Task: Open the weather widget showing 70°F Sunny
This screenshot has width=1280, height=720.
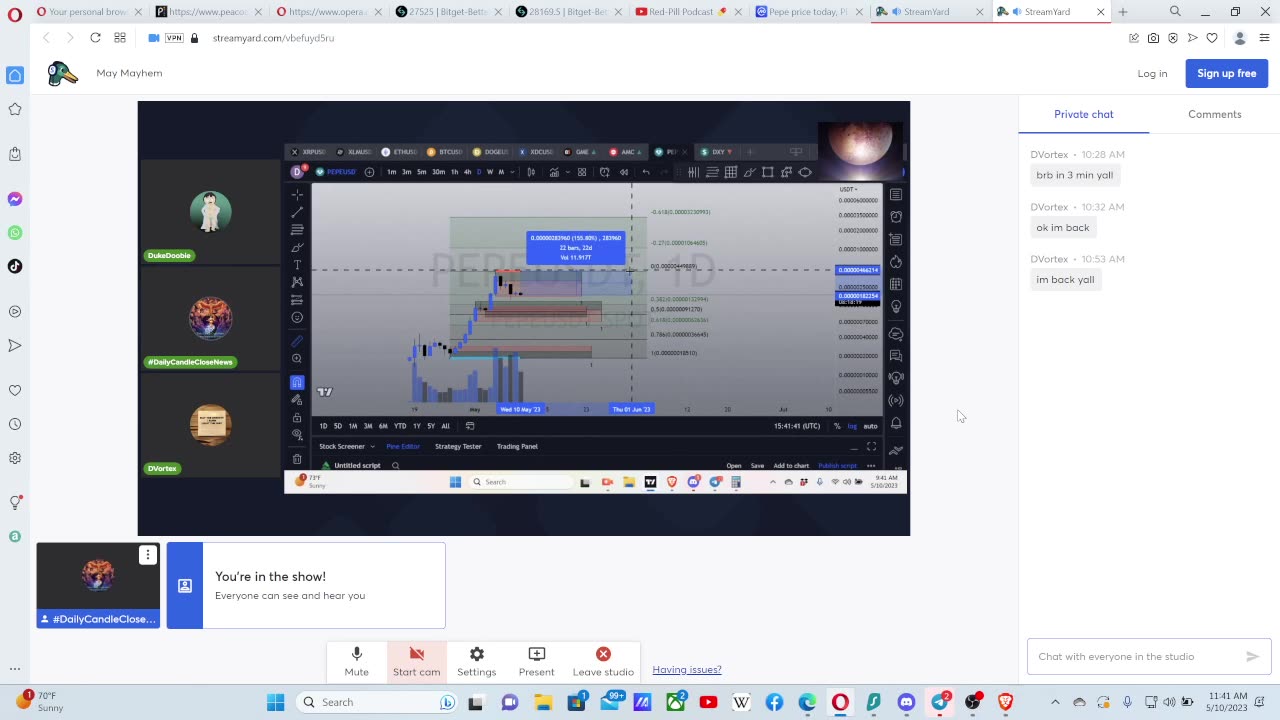Action: click(x=40, y=701)
